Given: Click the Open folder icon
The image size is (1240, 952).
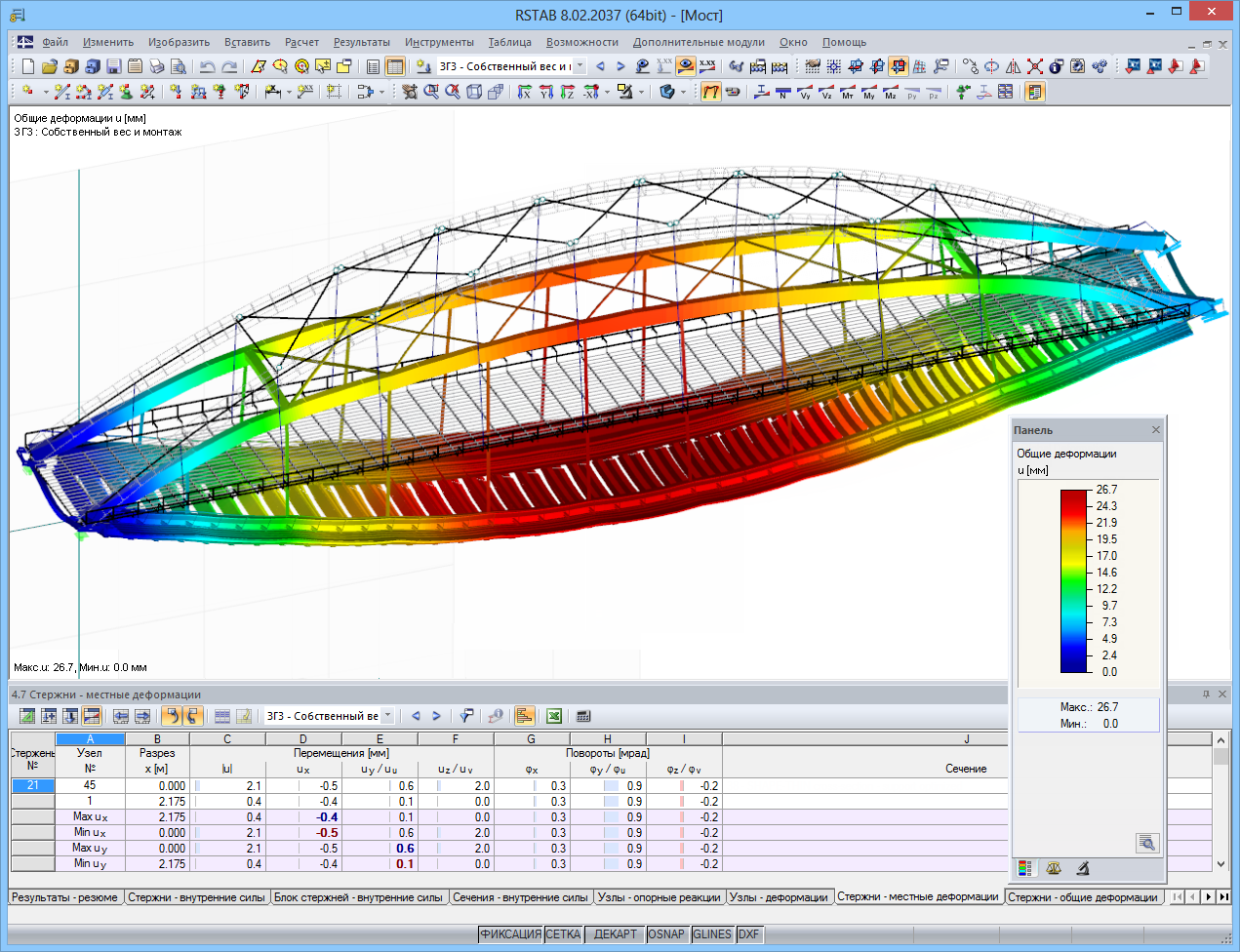Looking at the screenshot, I should click(x=50, y=66).
